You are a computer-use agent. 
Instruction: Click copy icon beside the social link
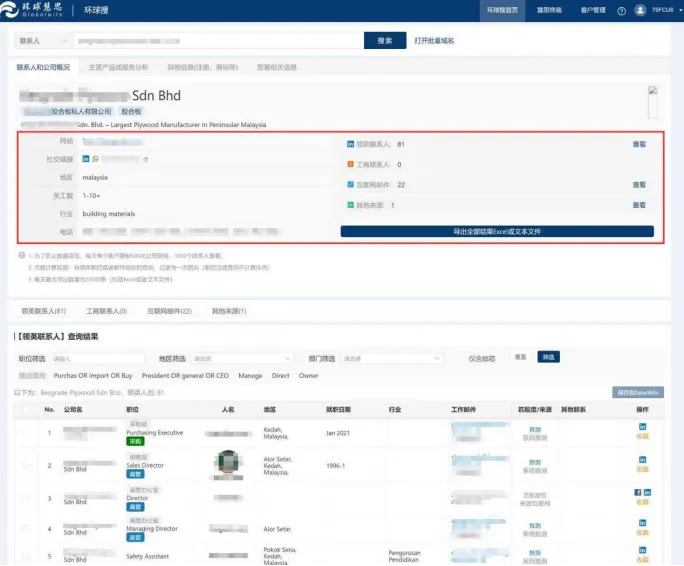pos(145,160)
